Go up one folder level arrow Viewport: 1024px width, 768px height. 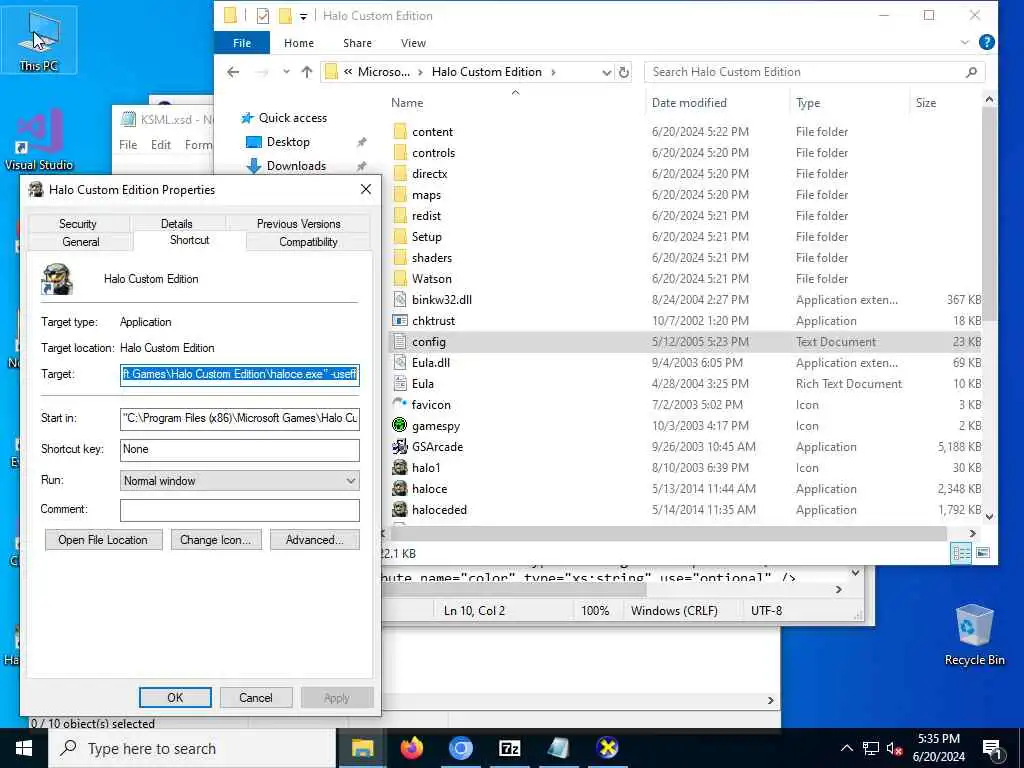pyautogui.click(x=307, y=72)
